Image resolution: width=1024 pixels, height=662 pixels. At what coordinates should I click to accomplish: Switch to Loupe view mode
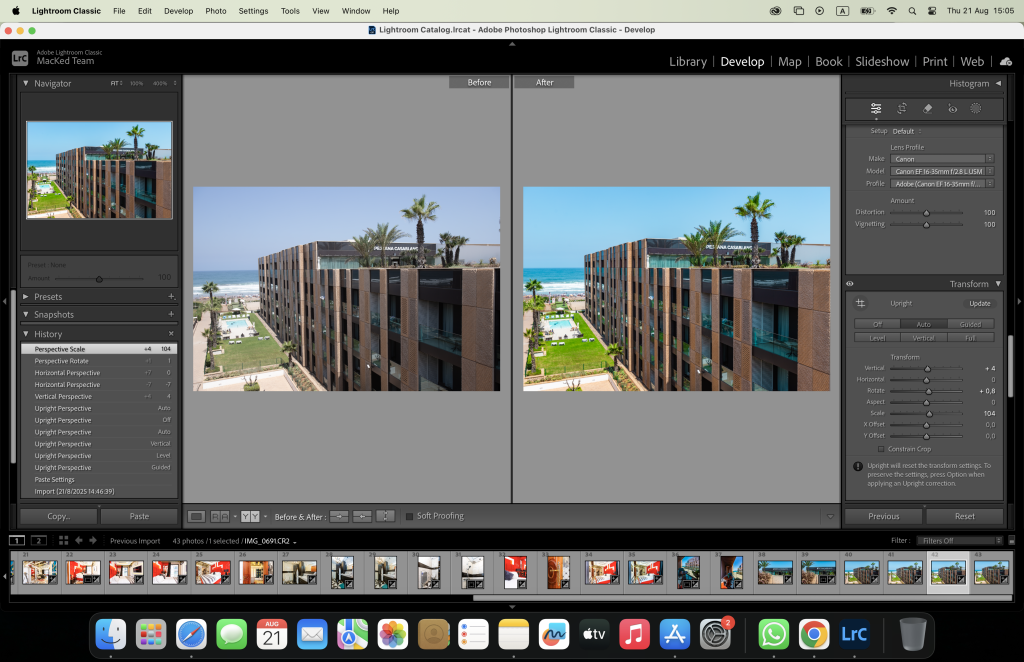coord(196,516)
